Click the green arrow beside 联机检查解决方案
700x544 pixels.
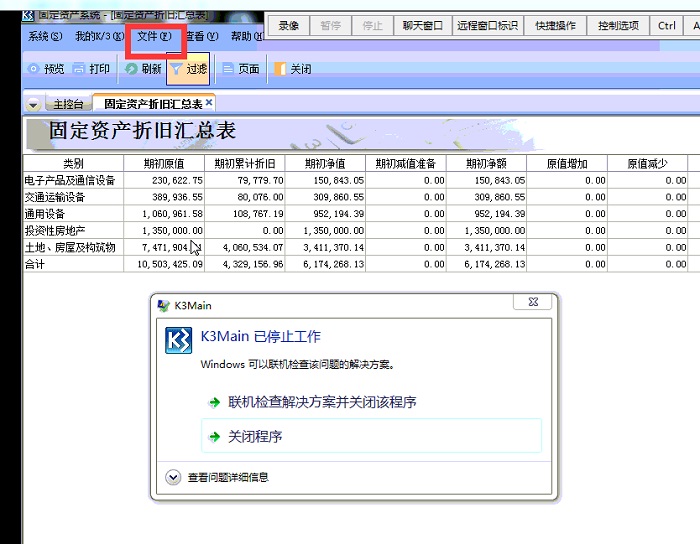pos(214,402)
